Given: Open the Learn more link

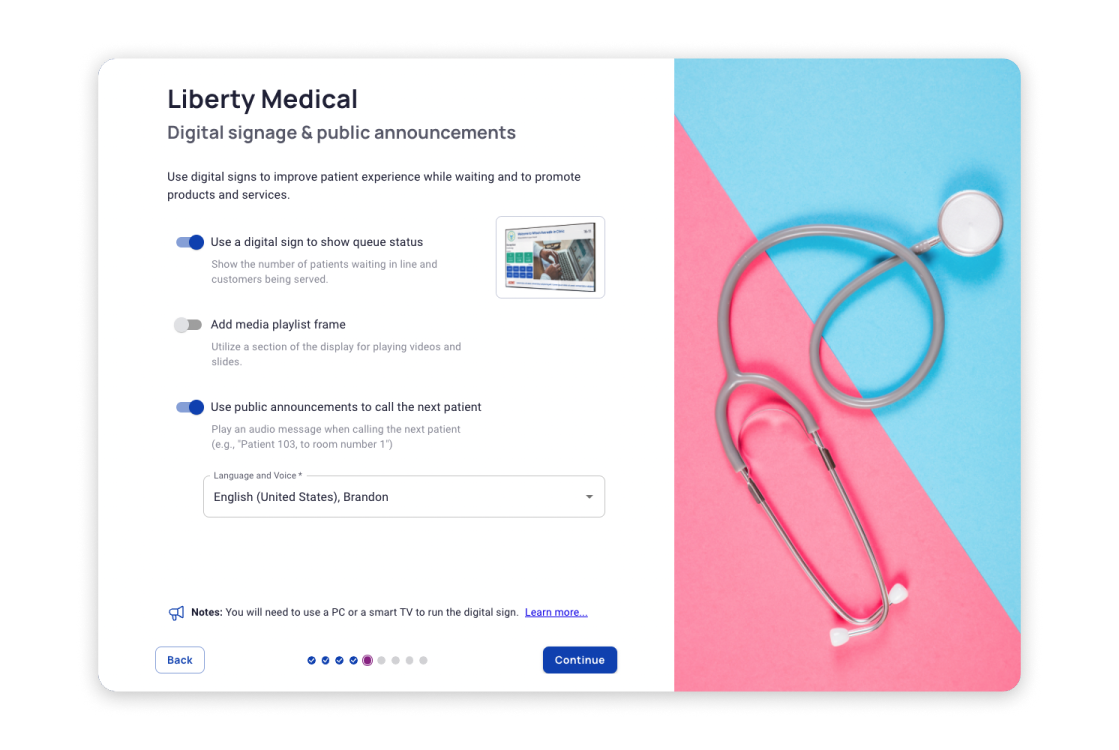Looking at the screenshot, I should [x=556, y=612].
